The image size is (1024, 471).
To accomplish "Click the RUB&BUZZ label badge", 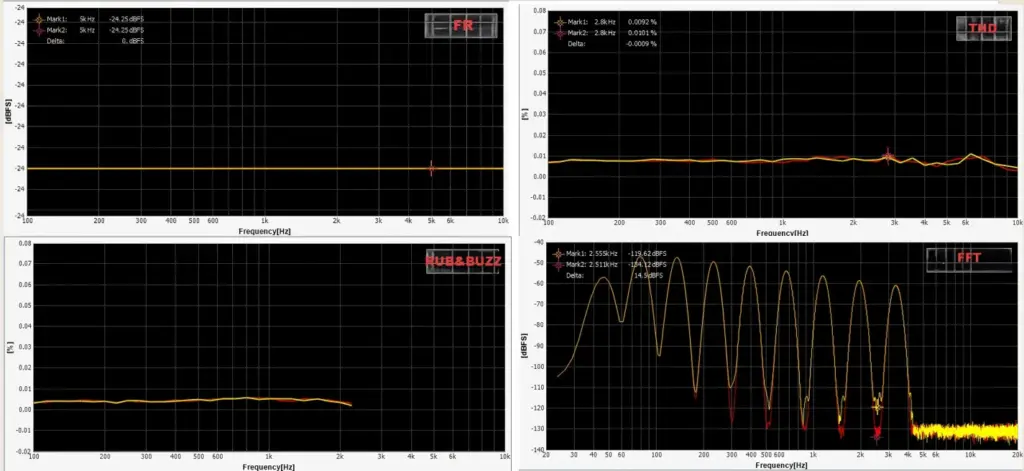I will pyautogui.click(x=462, y=262).
